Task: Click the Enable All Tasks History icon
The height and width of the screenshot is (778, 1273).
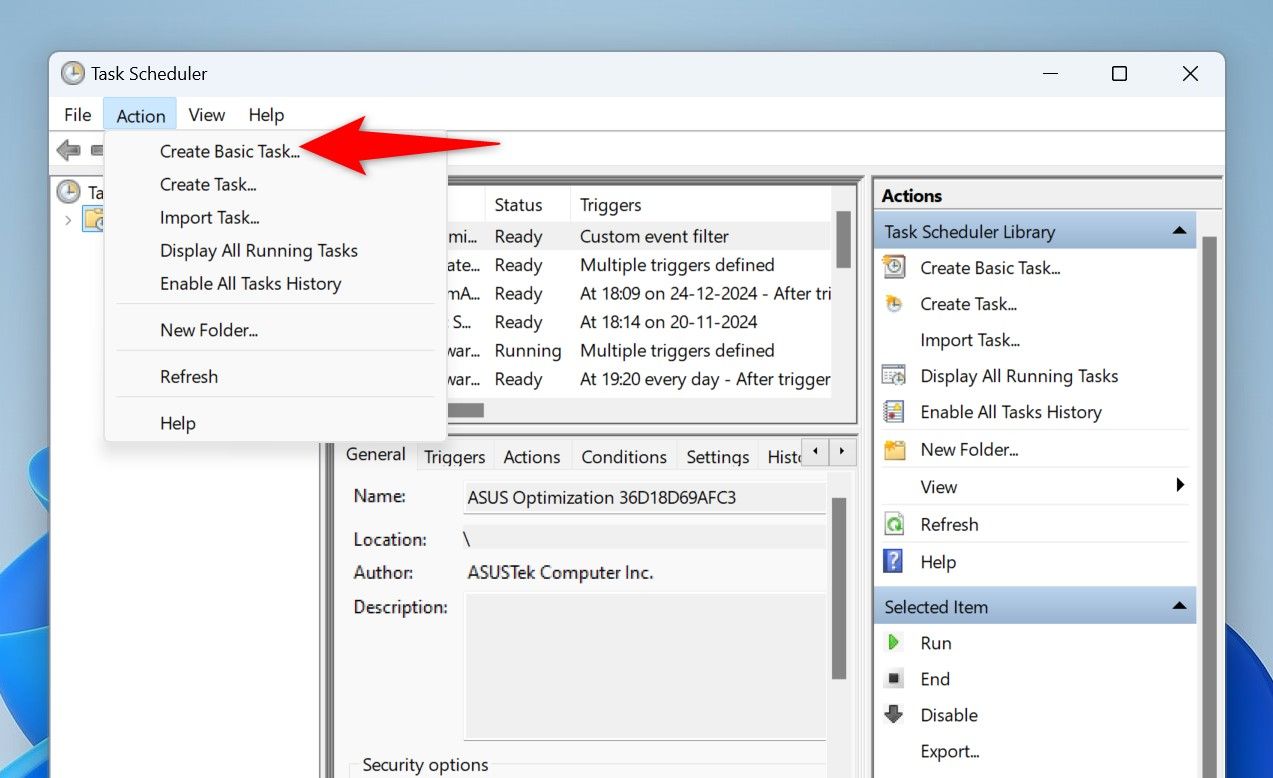Action: pyautogui.click(x=894, y=412)
